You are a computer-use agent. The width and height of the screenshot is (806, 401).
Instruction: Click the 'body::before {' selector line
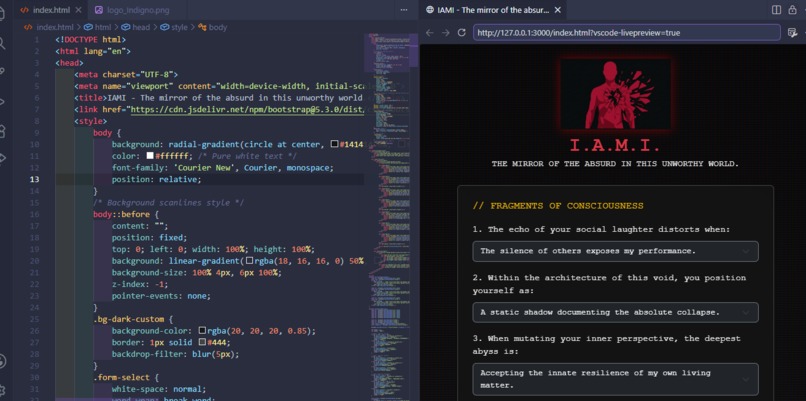point(126,214)
